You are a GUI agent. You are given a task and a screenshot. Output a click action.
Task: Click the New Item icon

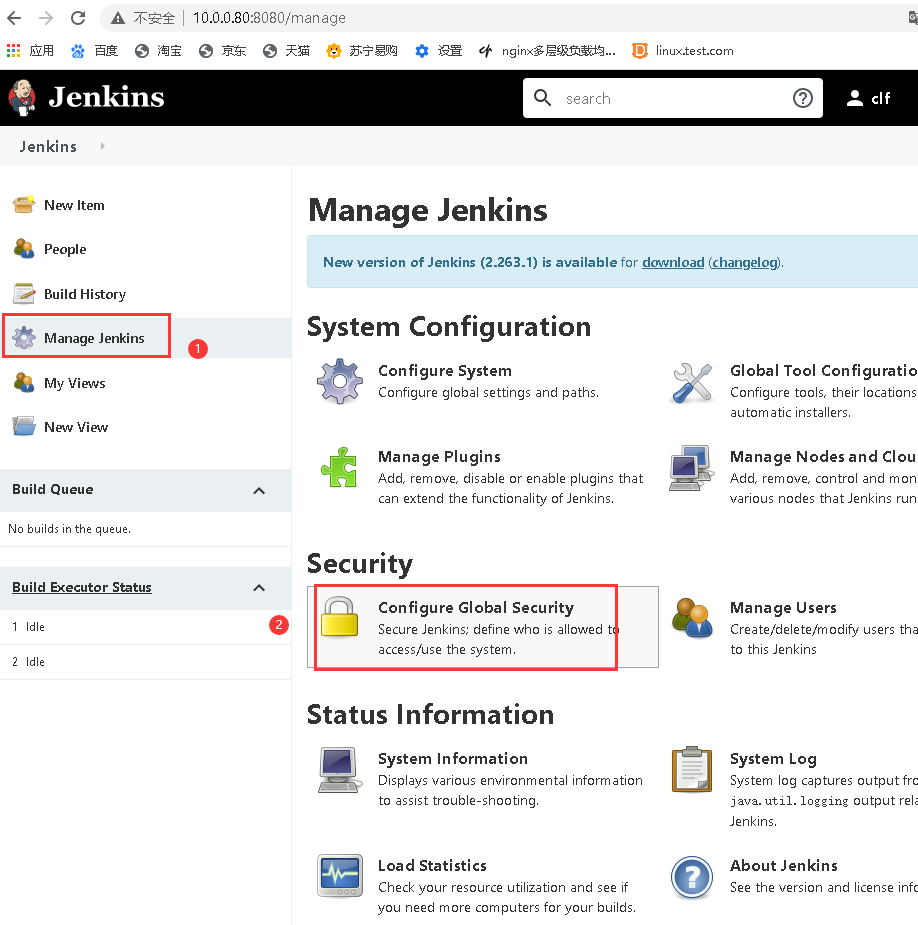tap(24, 205)
